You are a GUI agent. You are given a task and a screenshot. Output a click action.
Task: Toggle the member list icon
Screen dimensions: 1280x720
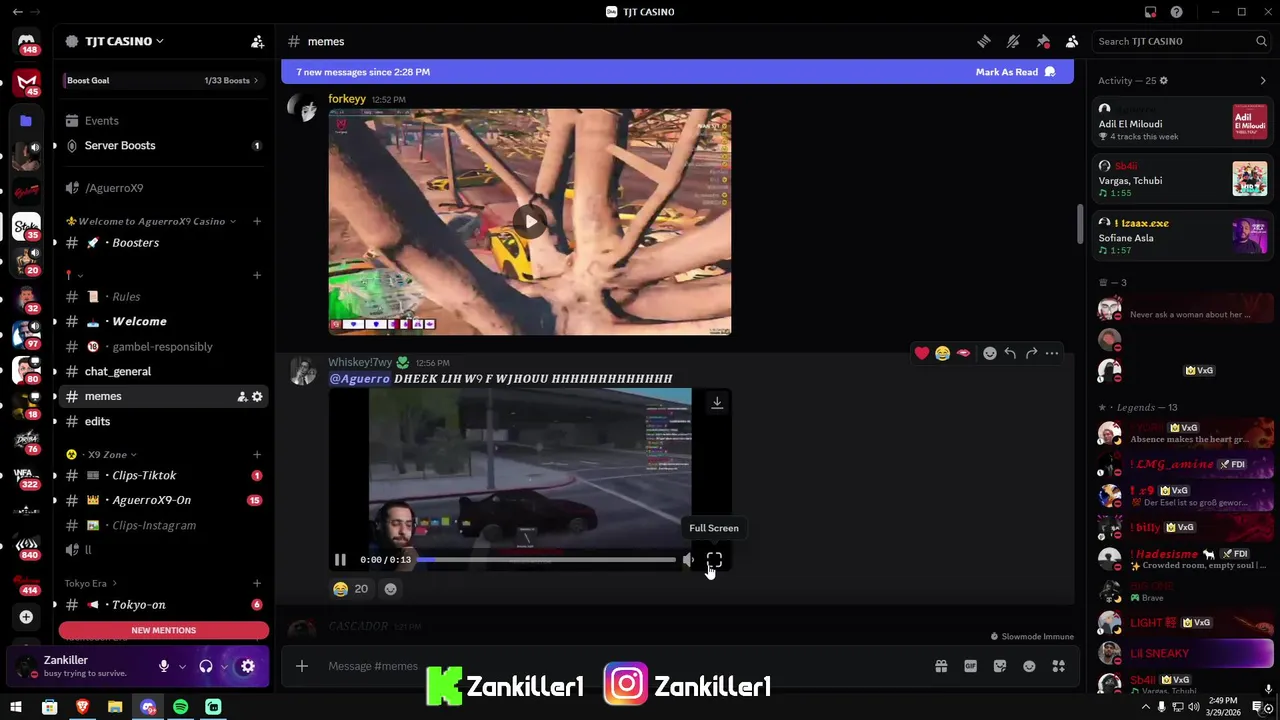coord(1072,41)
